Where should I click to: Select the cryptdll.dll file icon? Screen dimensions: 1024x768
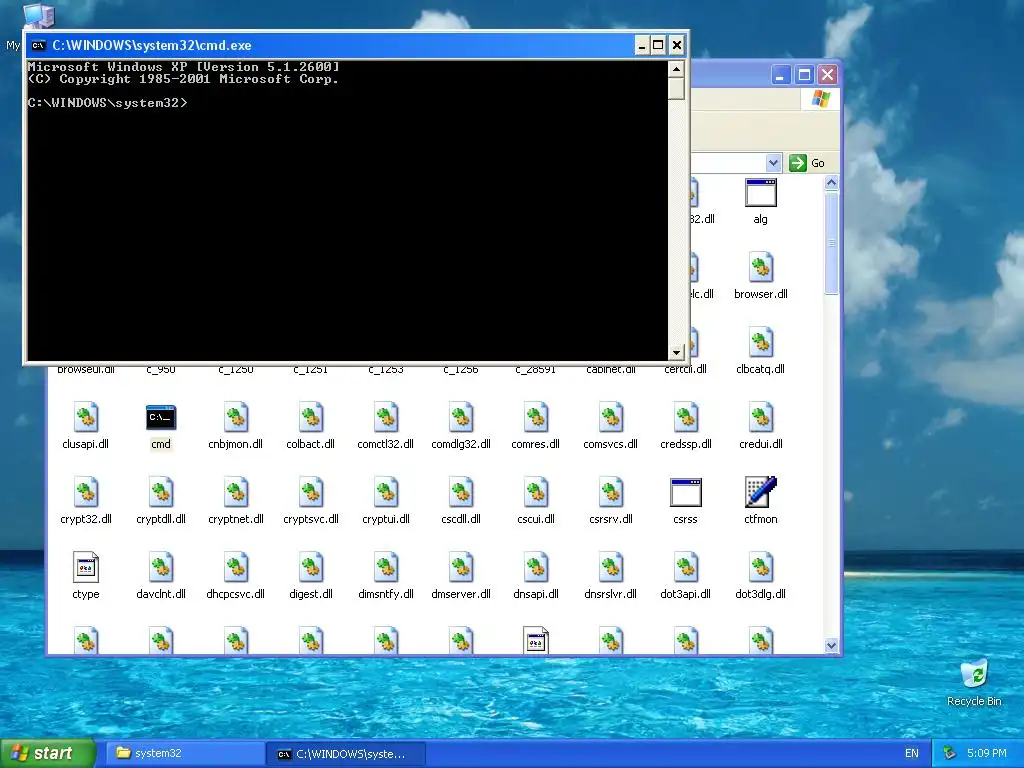[161, 493]
